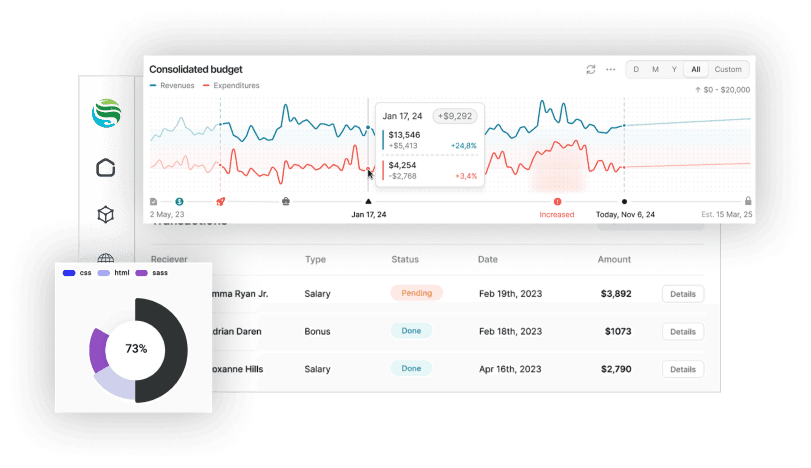Open Details for the $3,892 transaction
This screenshot has height=468, width=811.
[682, 294]
